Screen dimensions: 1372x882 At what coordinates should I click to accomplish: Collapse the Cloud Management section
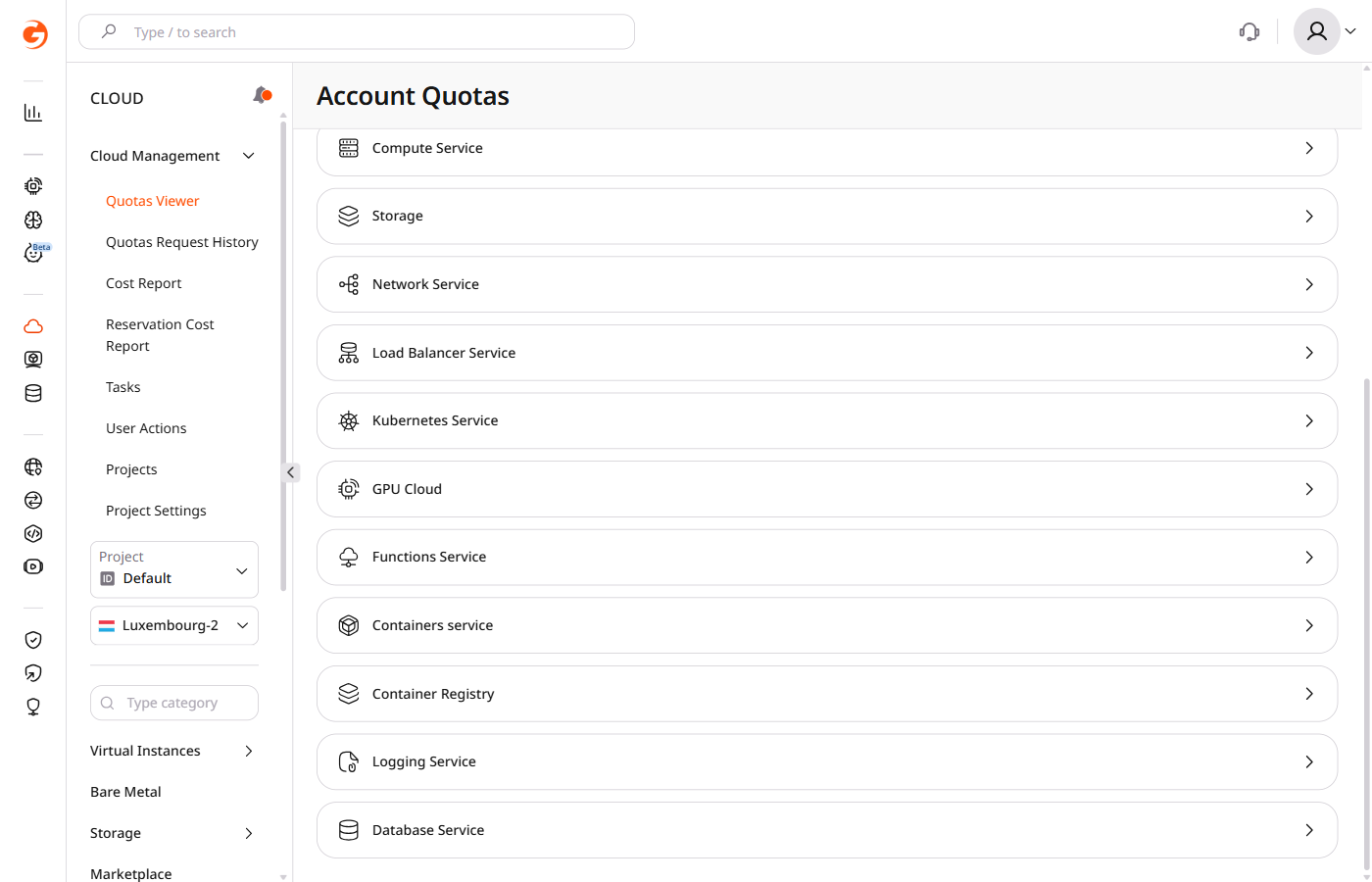point(249,156)
